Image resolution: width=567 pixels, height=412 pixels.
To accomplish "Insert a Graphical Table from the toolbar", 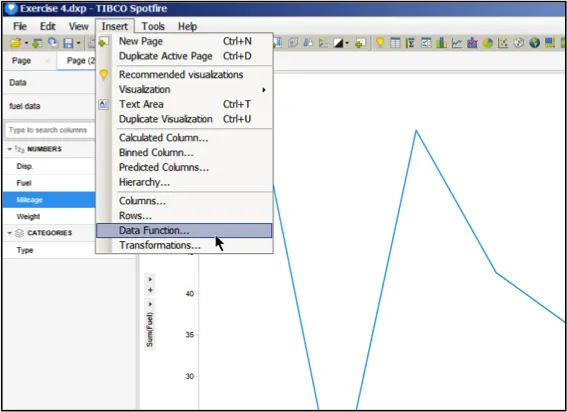I will (426, 43).
